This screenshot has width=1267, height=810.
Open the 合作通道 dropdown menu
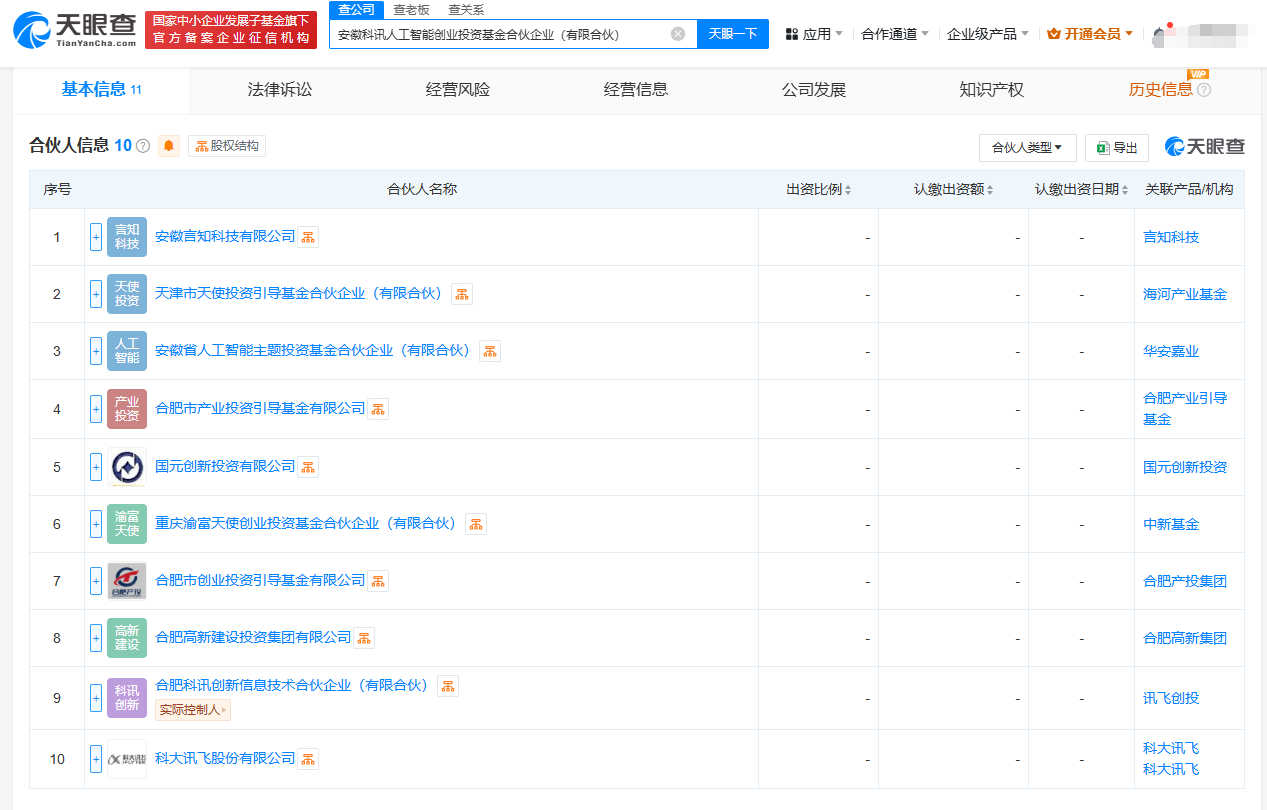[895, 34]
